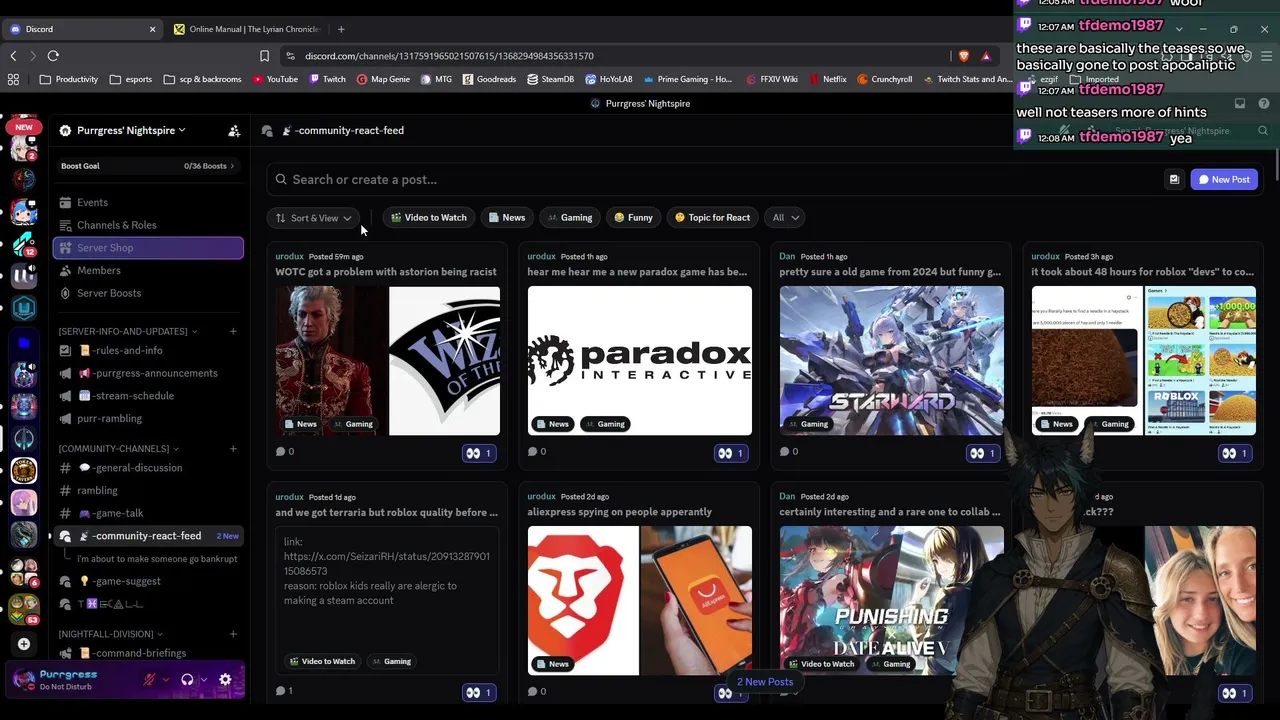This screenshot has width=1280, height=720.
Task: Switch to the Online Manual browser tab
Action: 246,29
